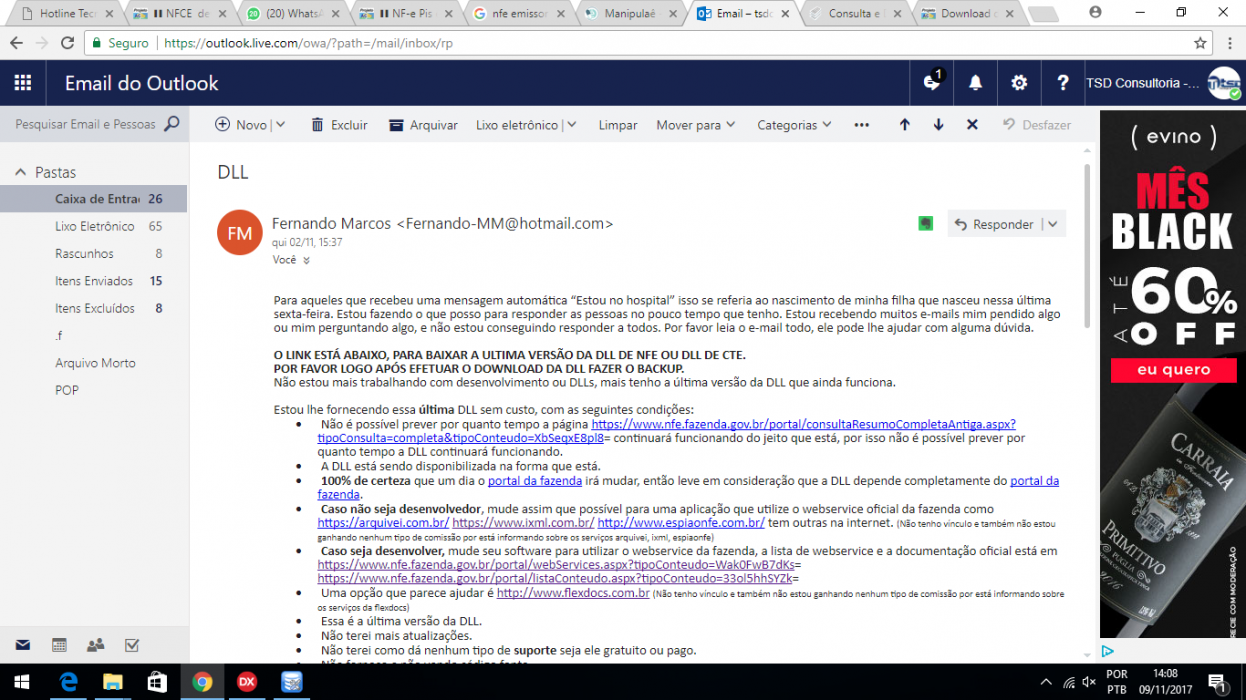Expand reply options arrow next to Responder
This screenshot has height=700, width=1246.
[1053, 224]
